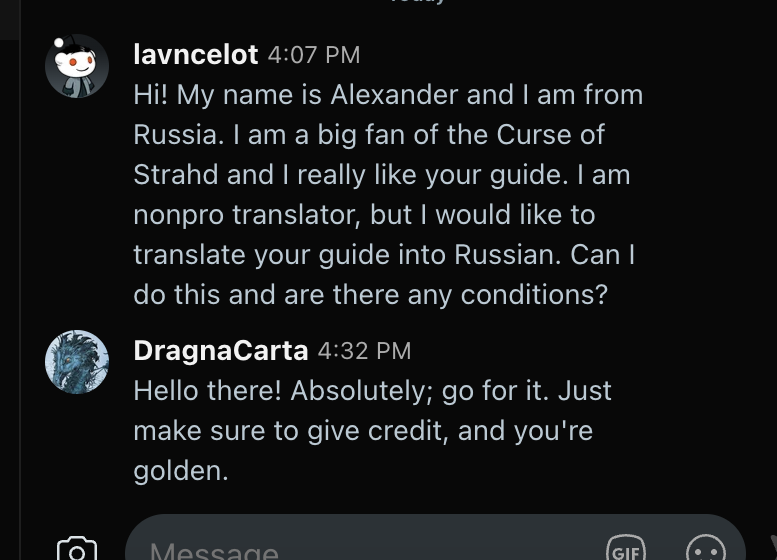777x560 pixels.
Task: Click the white status dot on lavncelot's avatar
Action: (x=58, y=43)
